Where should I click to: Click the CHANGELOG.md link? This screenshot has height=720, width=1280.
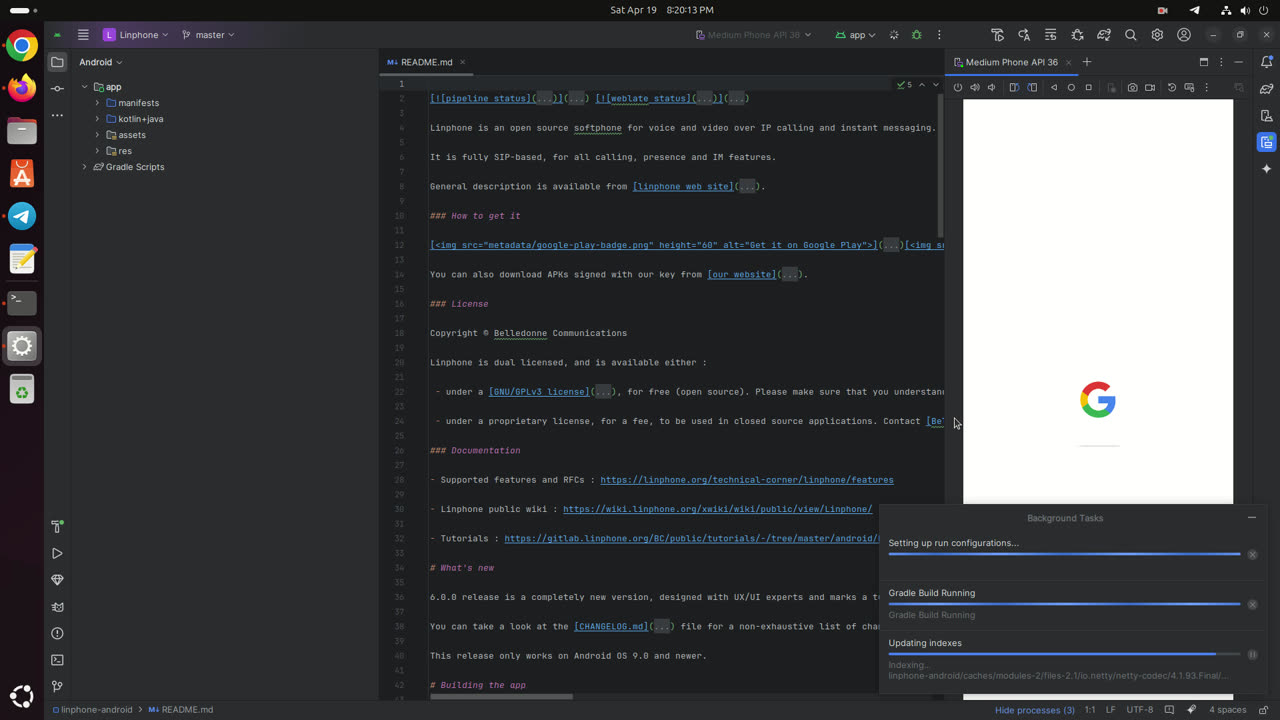tap(611, 627)
